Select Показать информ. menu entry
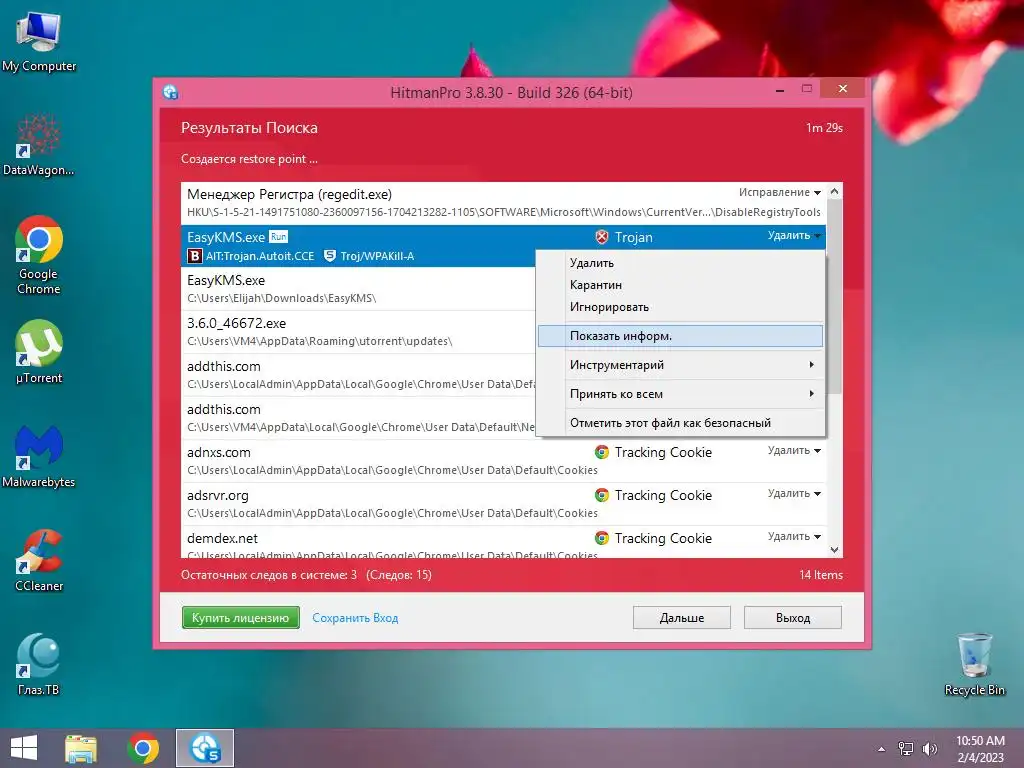The width and height of the screenshot is (1024, 768). 680,336
